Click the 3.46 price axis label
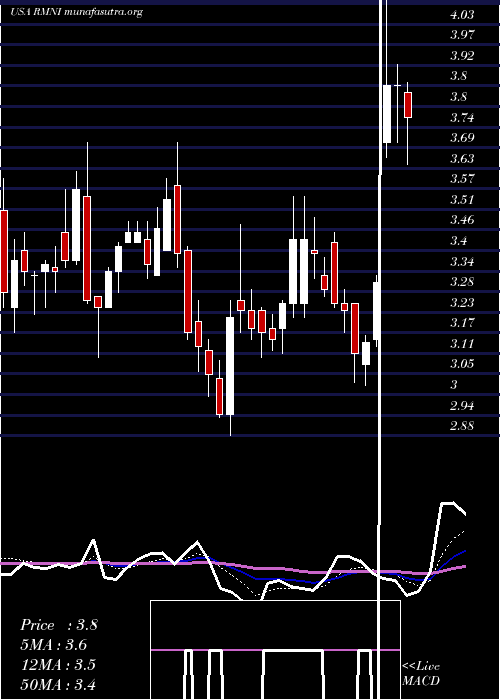Viewport: 500px width, 700px height. pyautogui.click(x=462, y=220)
